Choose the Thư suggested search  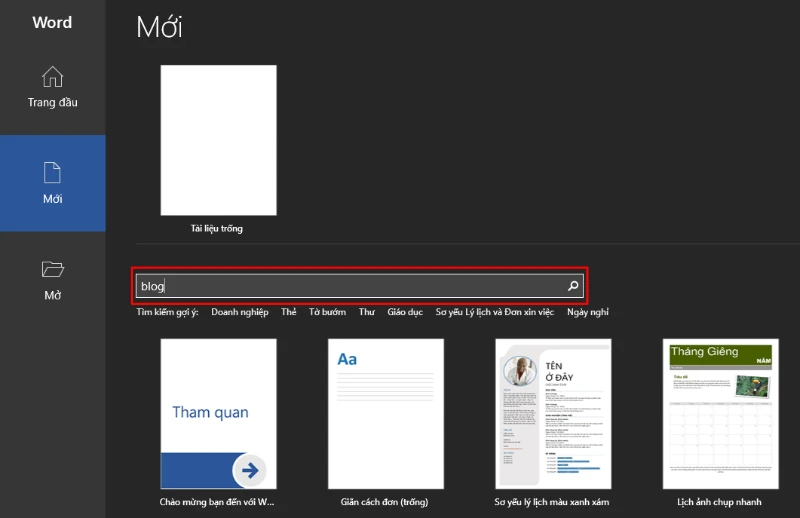(x=366, y=312)
